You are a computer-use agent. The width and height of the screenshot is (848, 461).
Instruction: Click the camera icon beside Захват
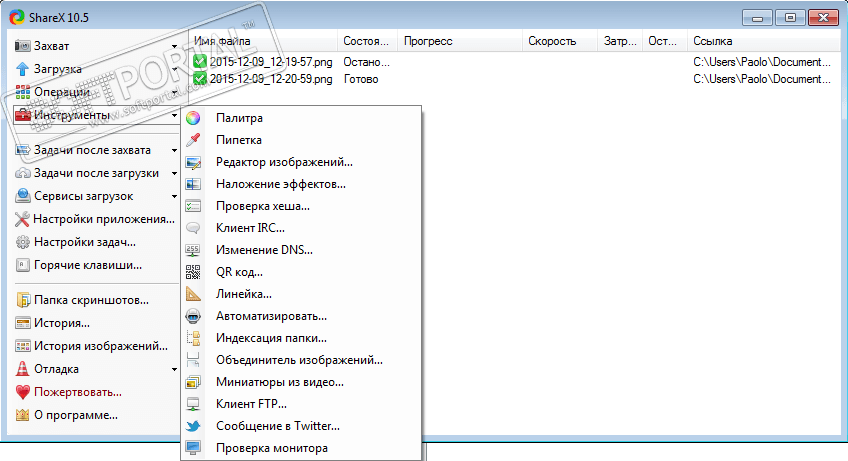pos(23,46)
